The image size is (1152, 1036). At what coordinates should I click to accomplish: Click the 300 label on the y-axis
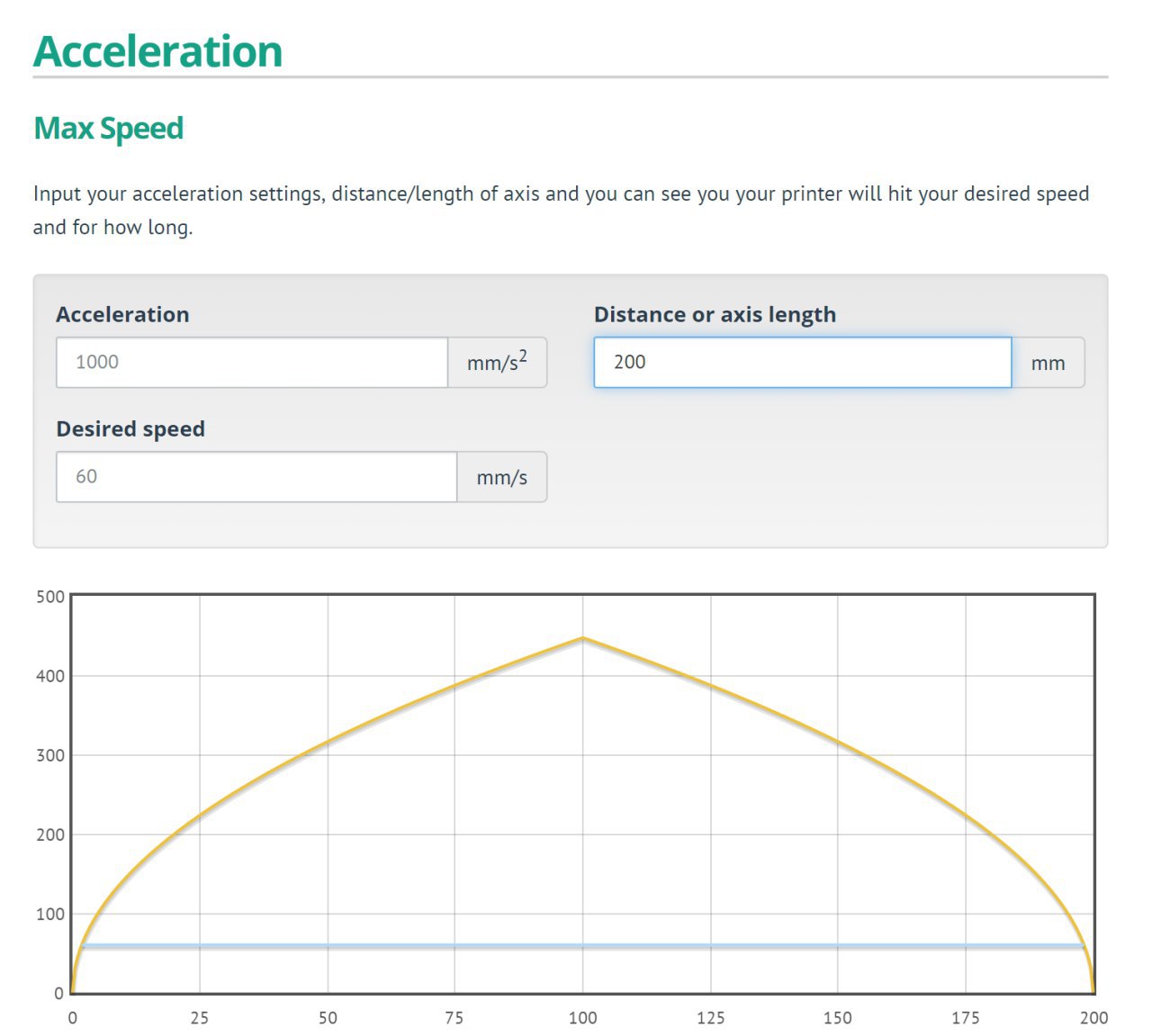[x=50, y=755]
